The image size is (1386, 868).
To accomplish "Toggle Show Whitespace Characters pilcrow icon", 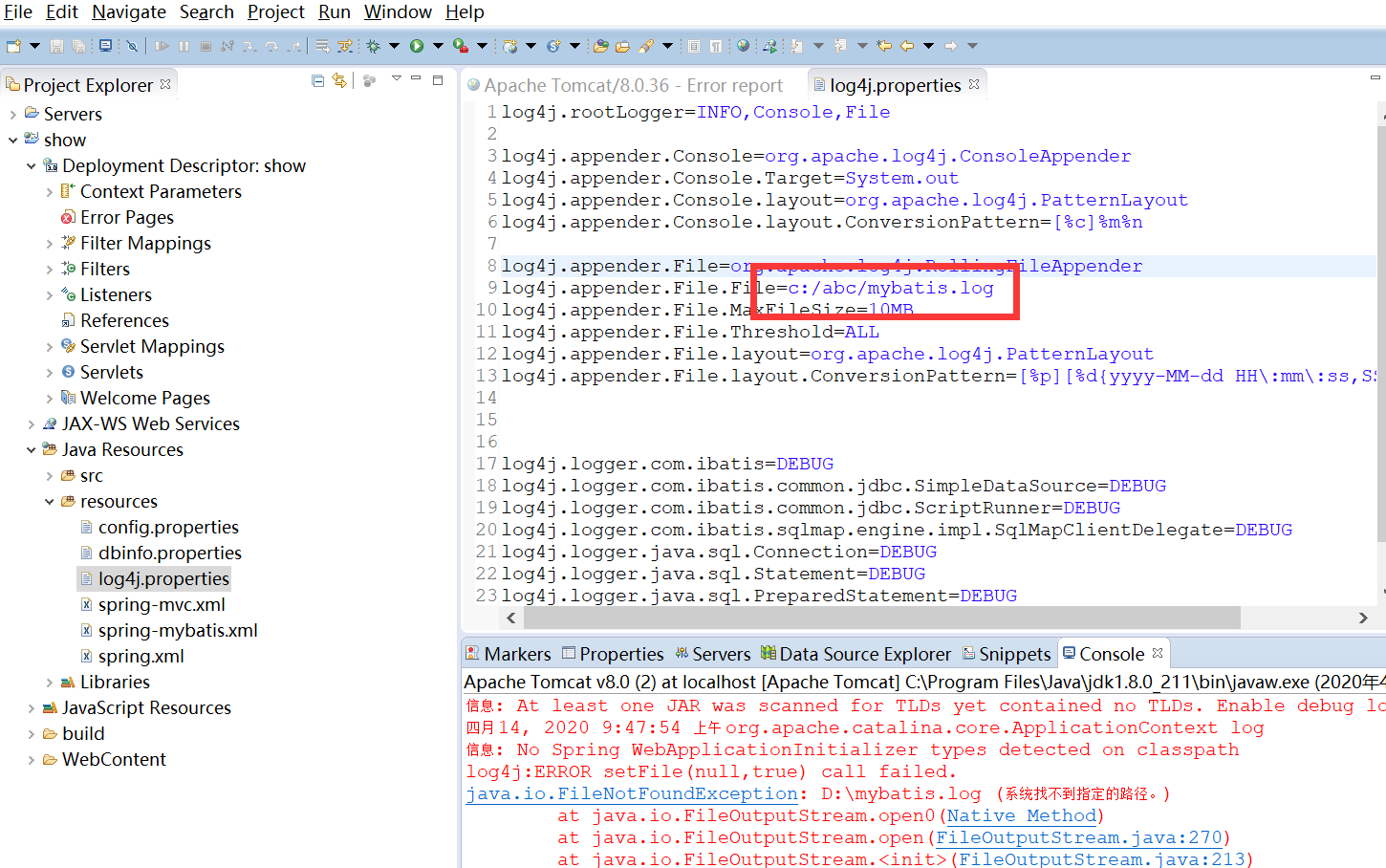I will 716,46.
